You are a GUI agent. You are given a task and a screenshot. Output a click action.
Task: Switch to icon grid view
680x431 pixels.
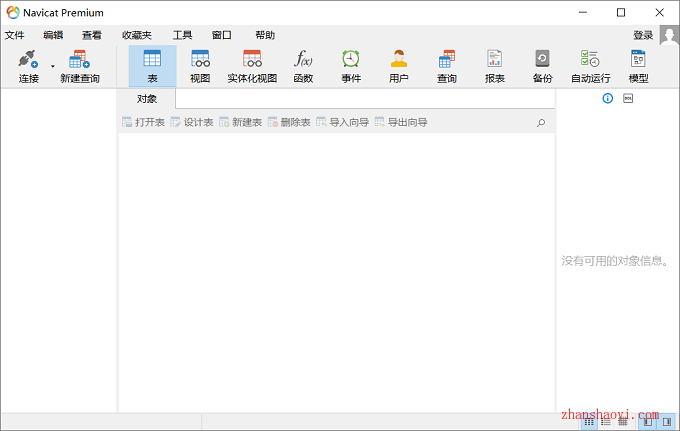pos(589,422)
